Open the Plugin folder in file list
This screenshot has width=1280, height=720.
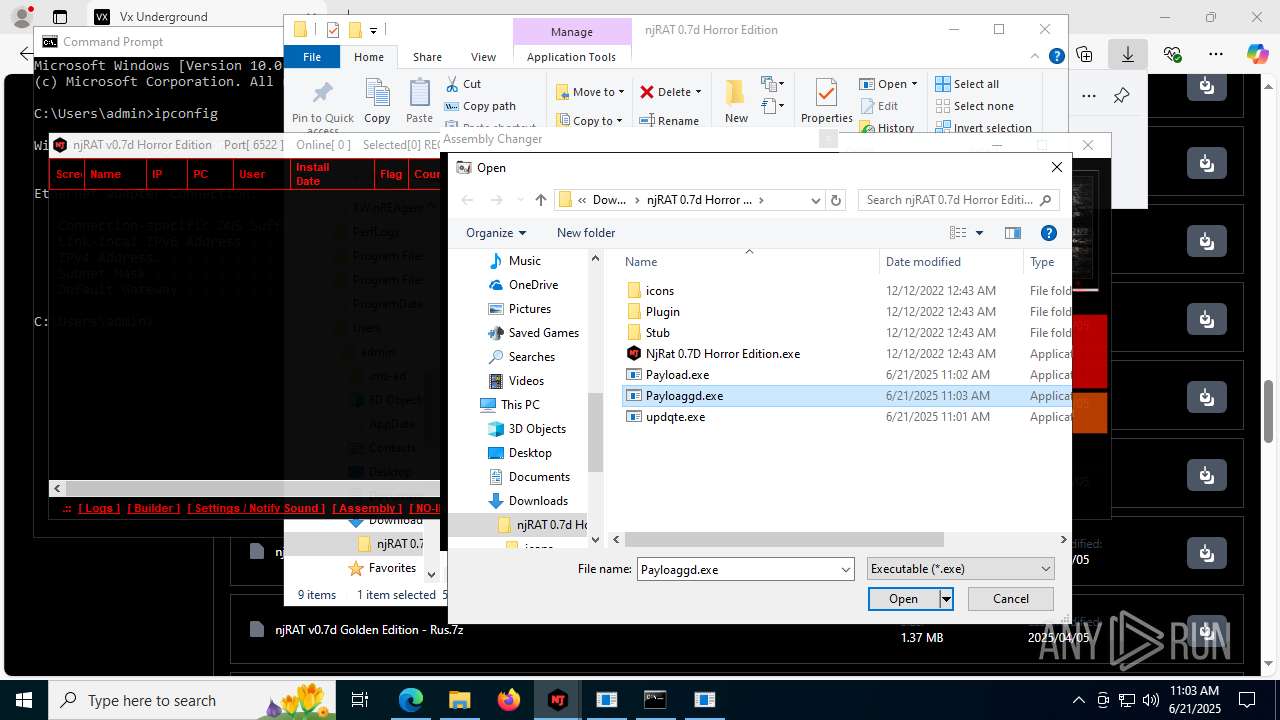[662, 311]
